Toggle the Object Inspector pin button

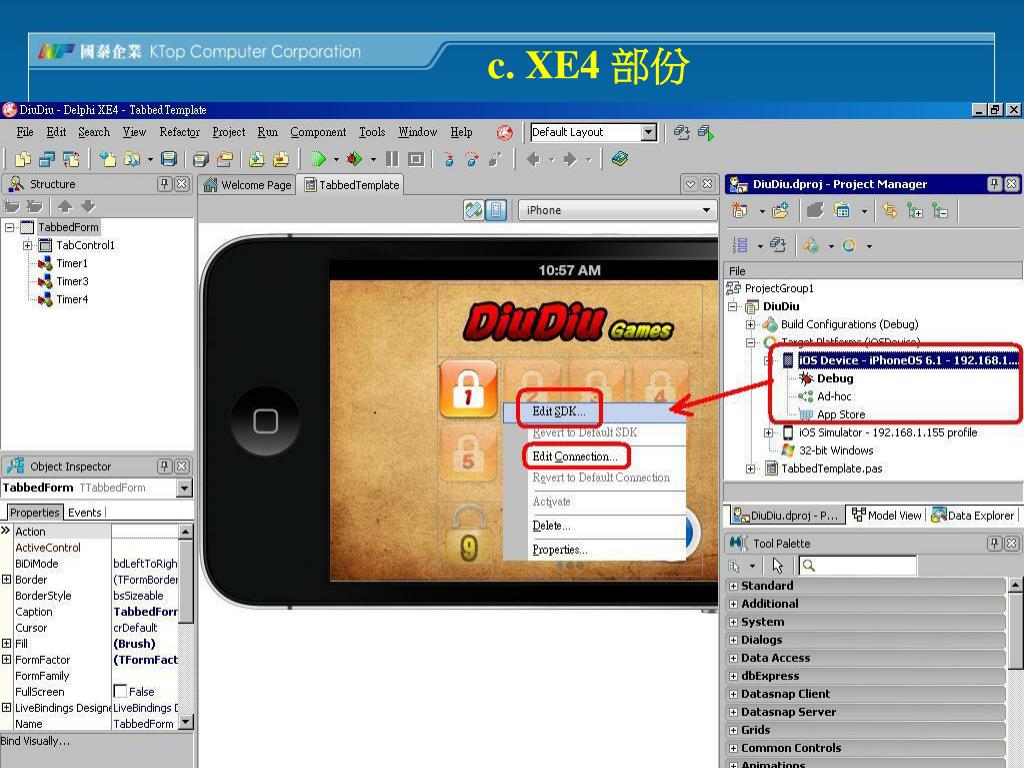click(x=165, y=466)
